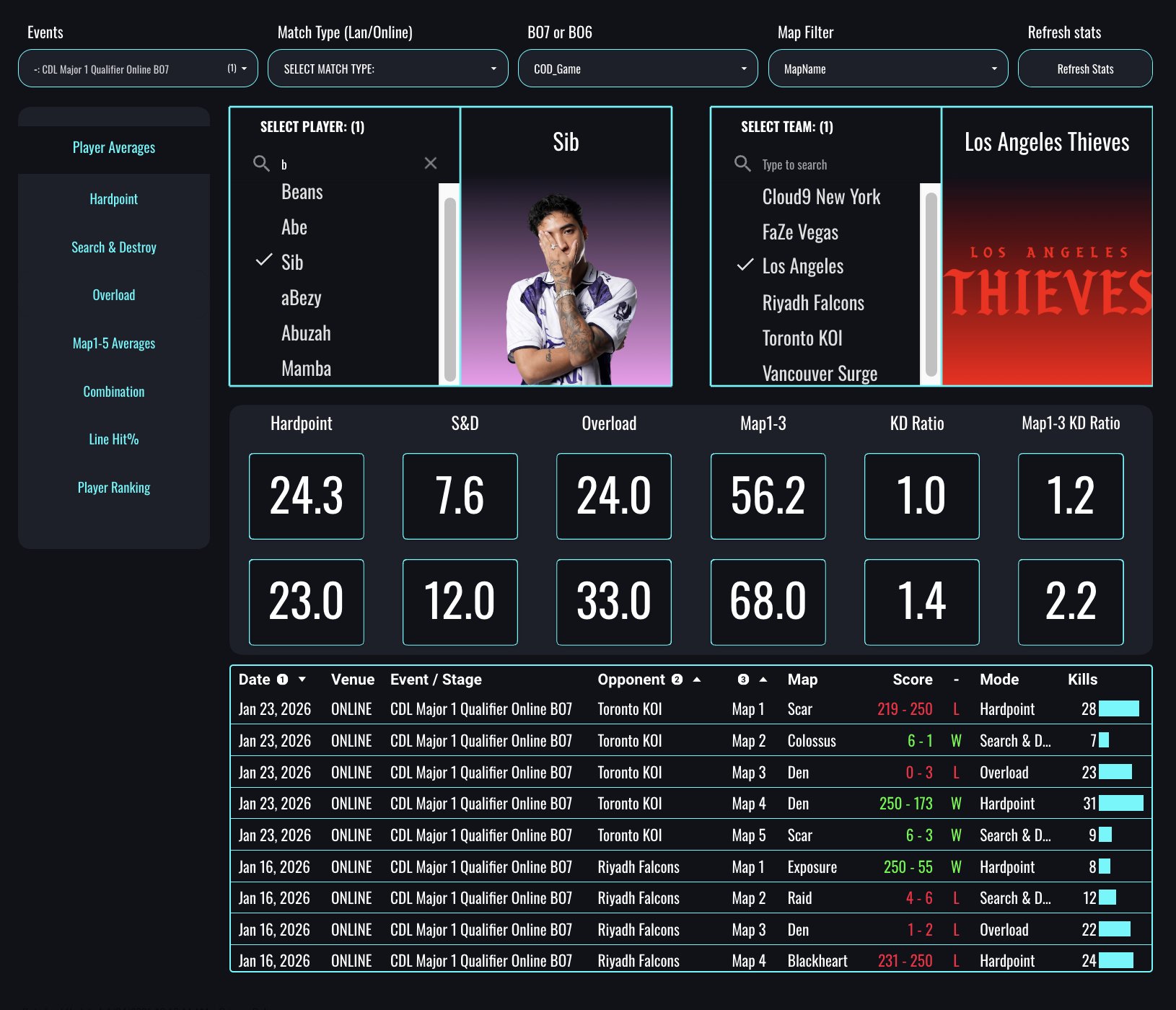The height and width of the screenshot is (1010, 1176).
Task: Click the Date column sort arrow
Action: 302,680
